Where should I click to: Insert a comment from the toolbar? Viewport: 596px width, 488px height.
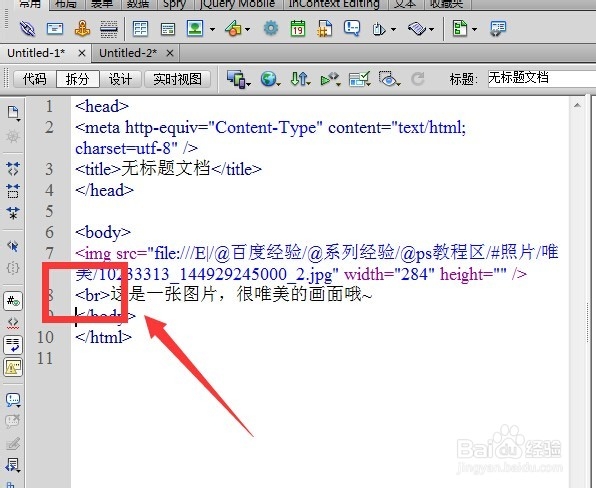pyautogui.click(x=352, y=29)
